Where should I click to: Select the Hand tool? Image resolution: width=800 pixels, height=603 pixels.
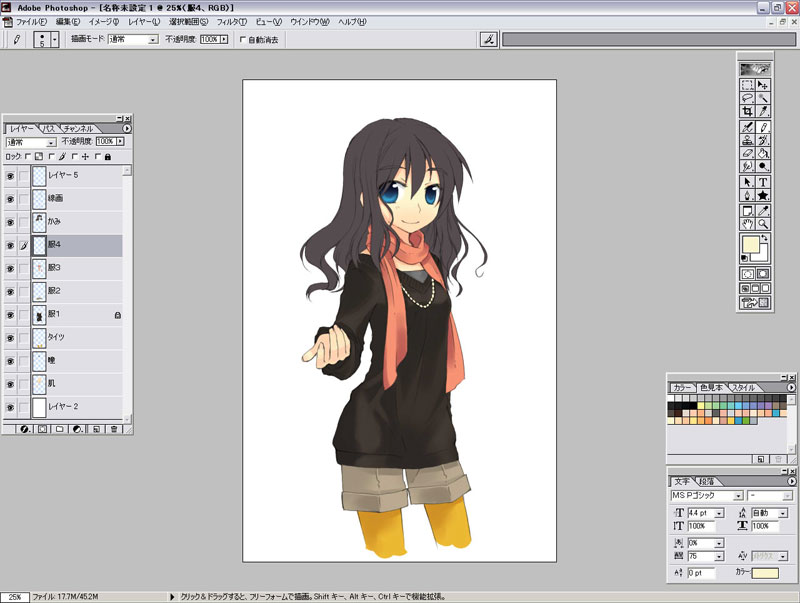click(747, 223)
